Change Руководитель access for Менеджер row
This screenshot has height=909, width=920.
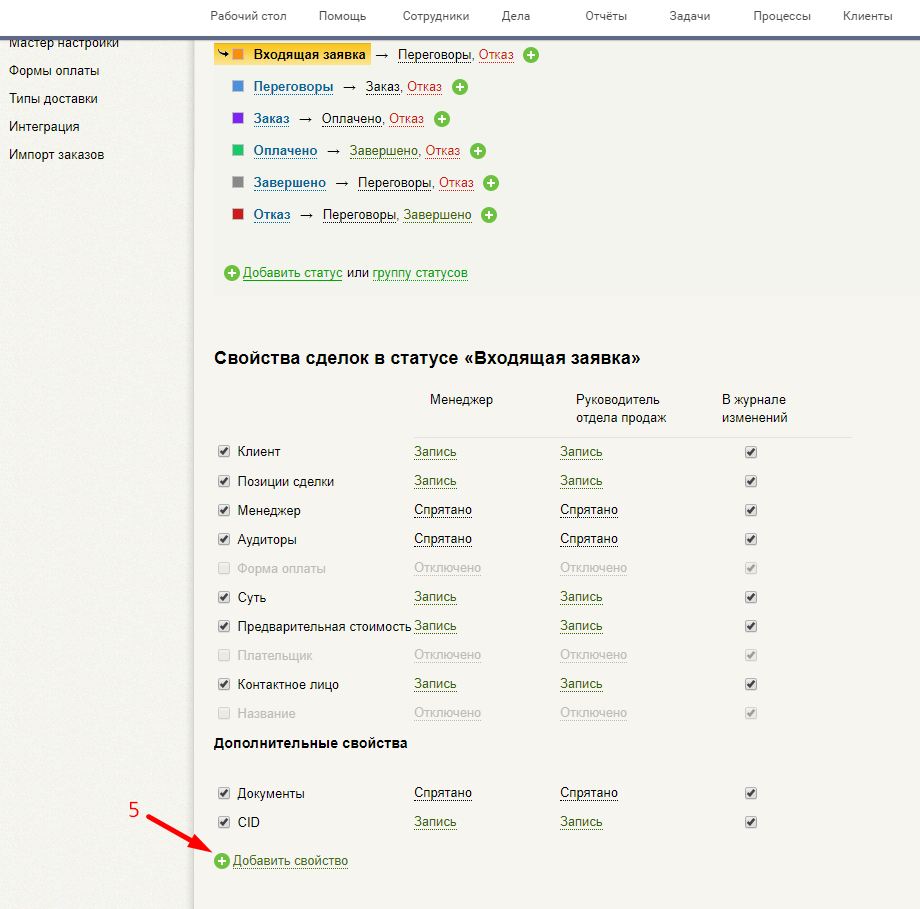(588, 510)
